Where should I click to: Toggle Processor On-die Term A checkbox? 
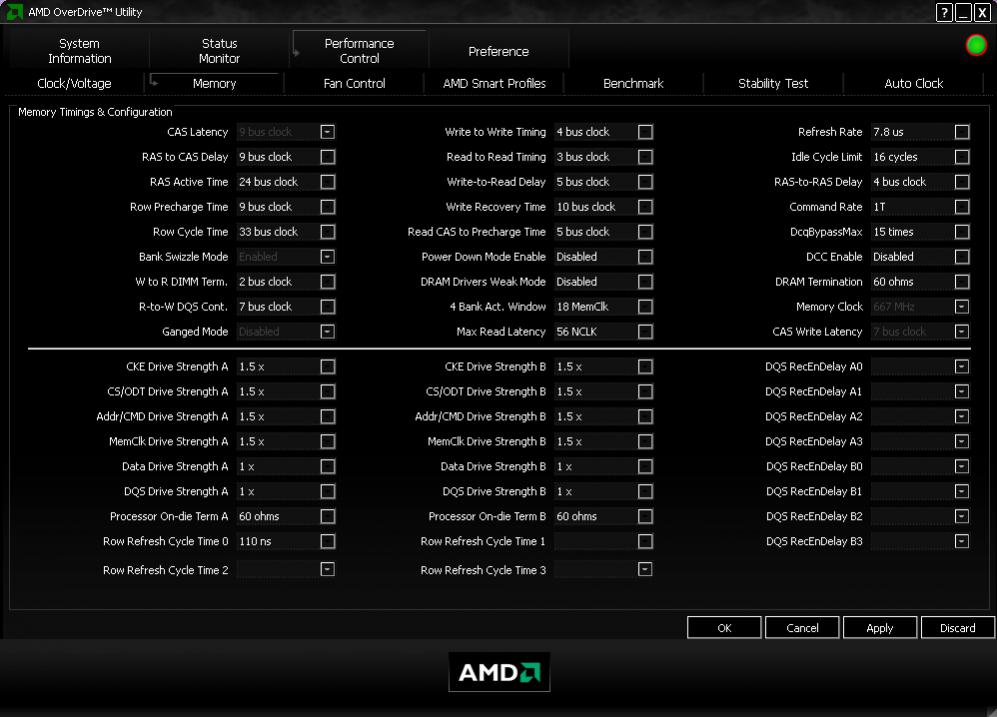(x=327, y=516)
